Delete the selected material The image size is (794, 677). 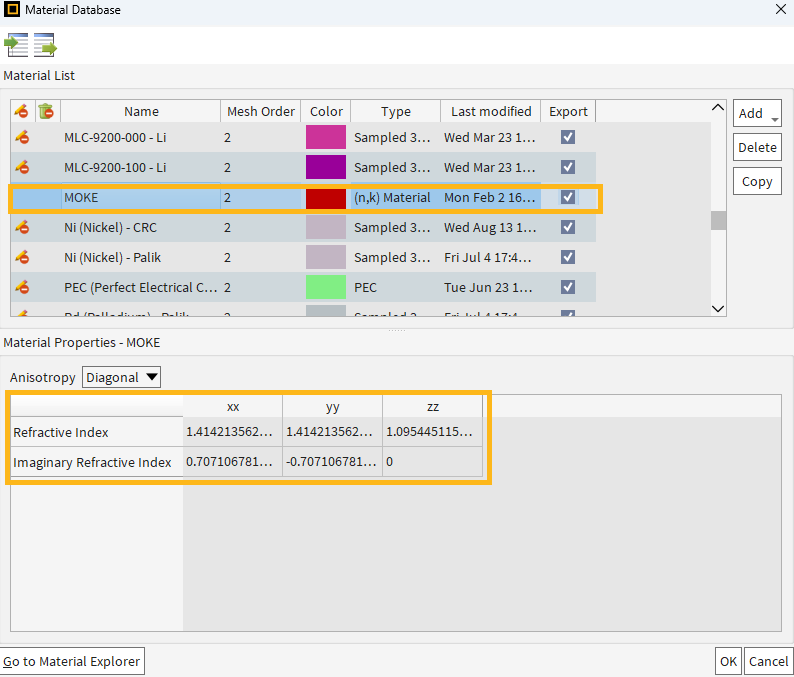click(757, 147)
